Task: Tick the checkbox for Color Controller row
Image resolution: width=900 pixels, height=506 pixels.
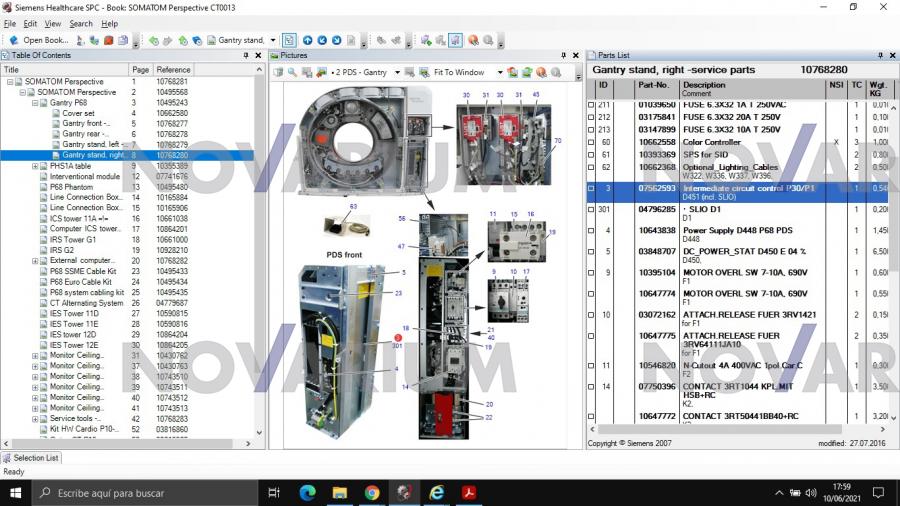Action: pyautogui.click(x=591, y=142)
